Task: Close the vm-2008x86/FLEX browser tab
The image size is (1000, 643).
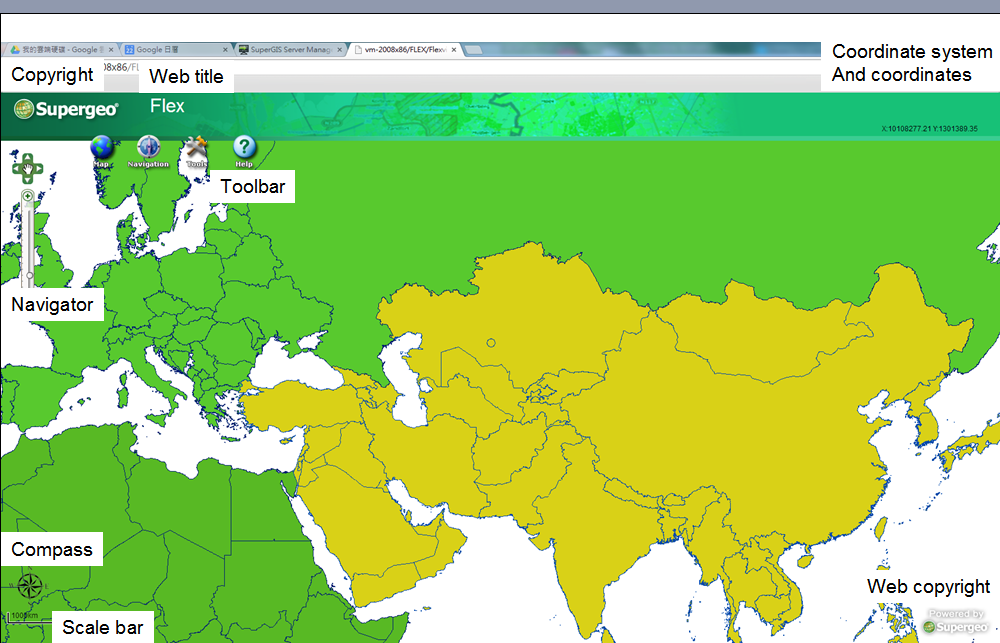Action: click(x=454, y=49)
